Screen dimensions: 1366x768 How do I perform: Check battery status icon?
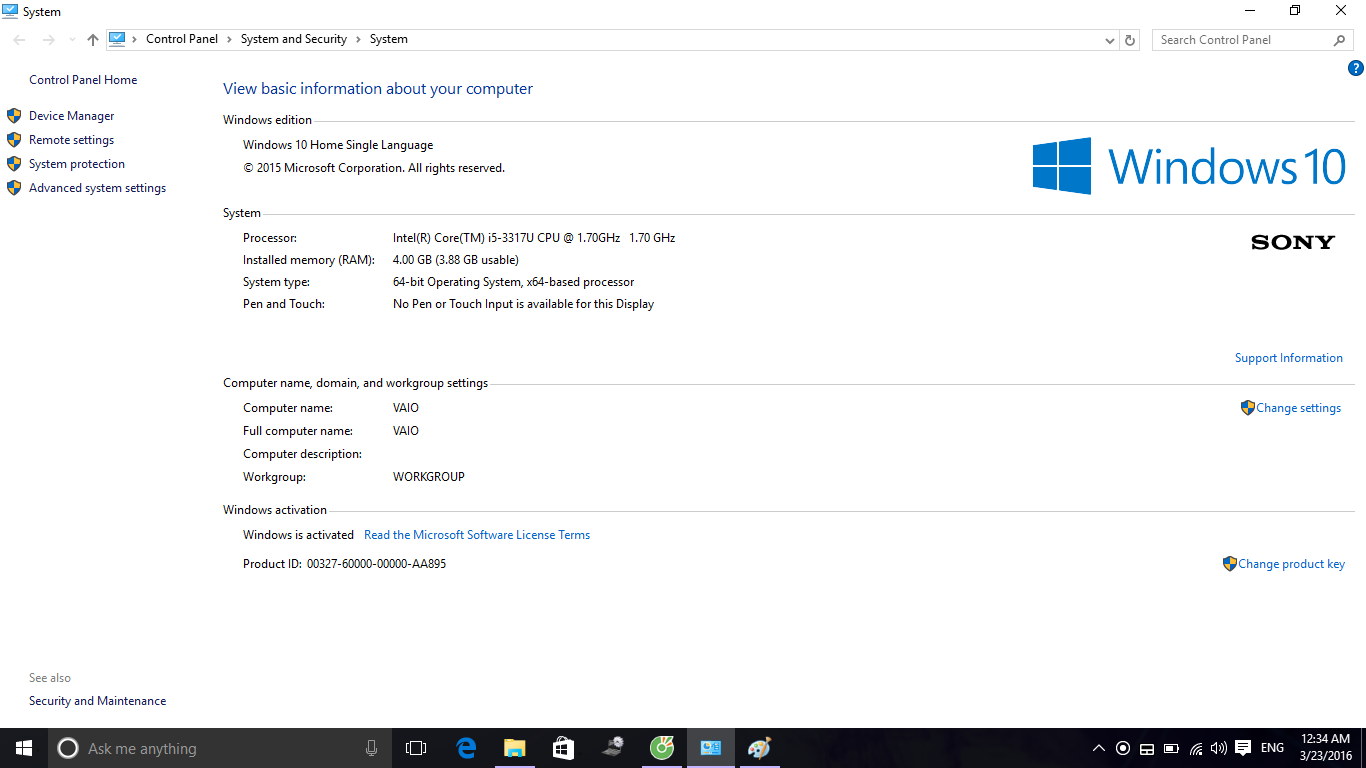tap(1171, 748)
